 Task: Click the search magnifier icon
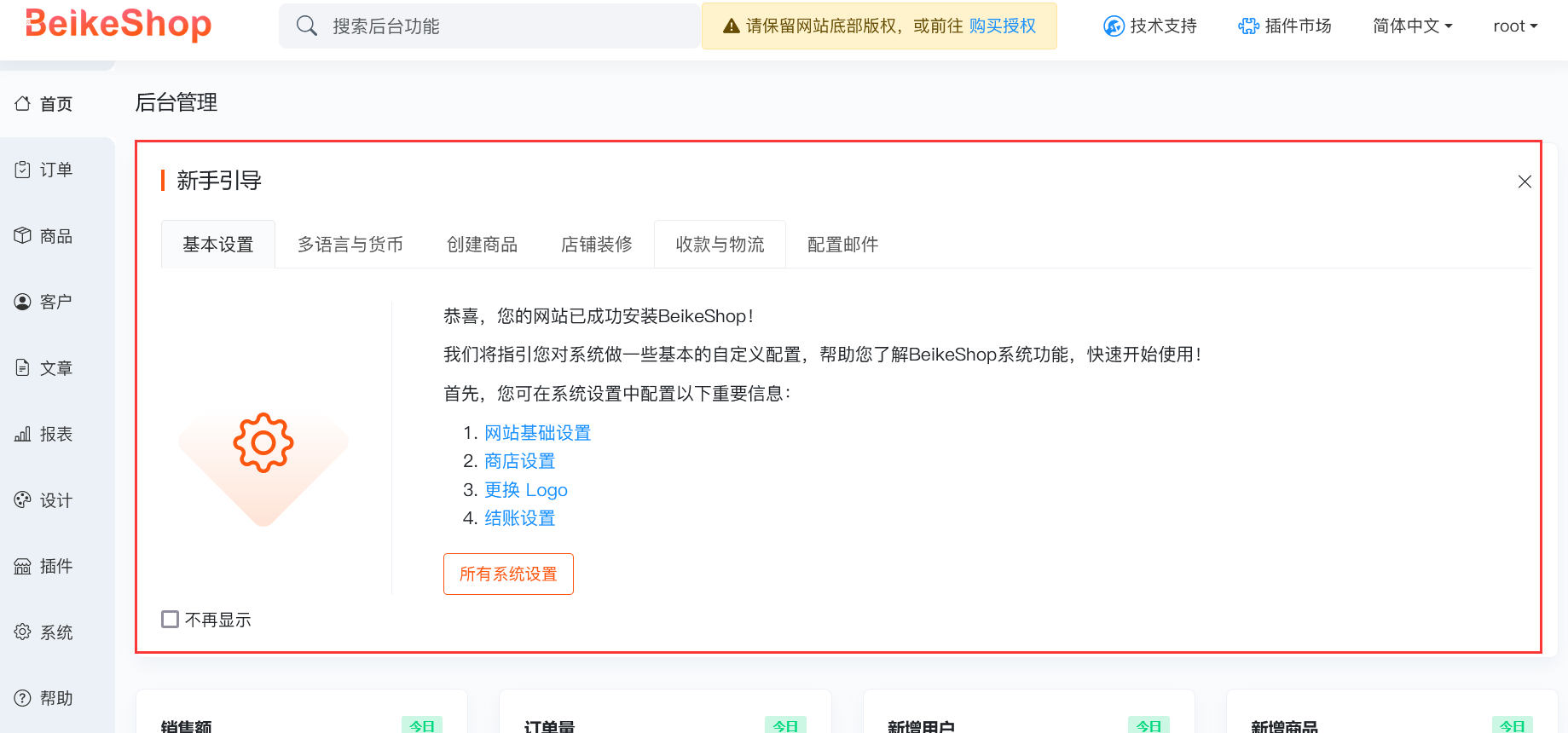coord(307,26)
